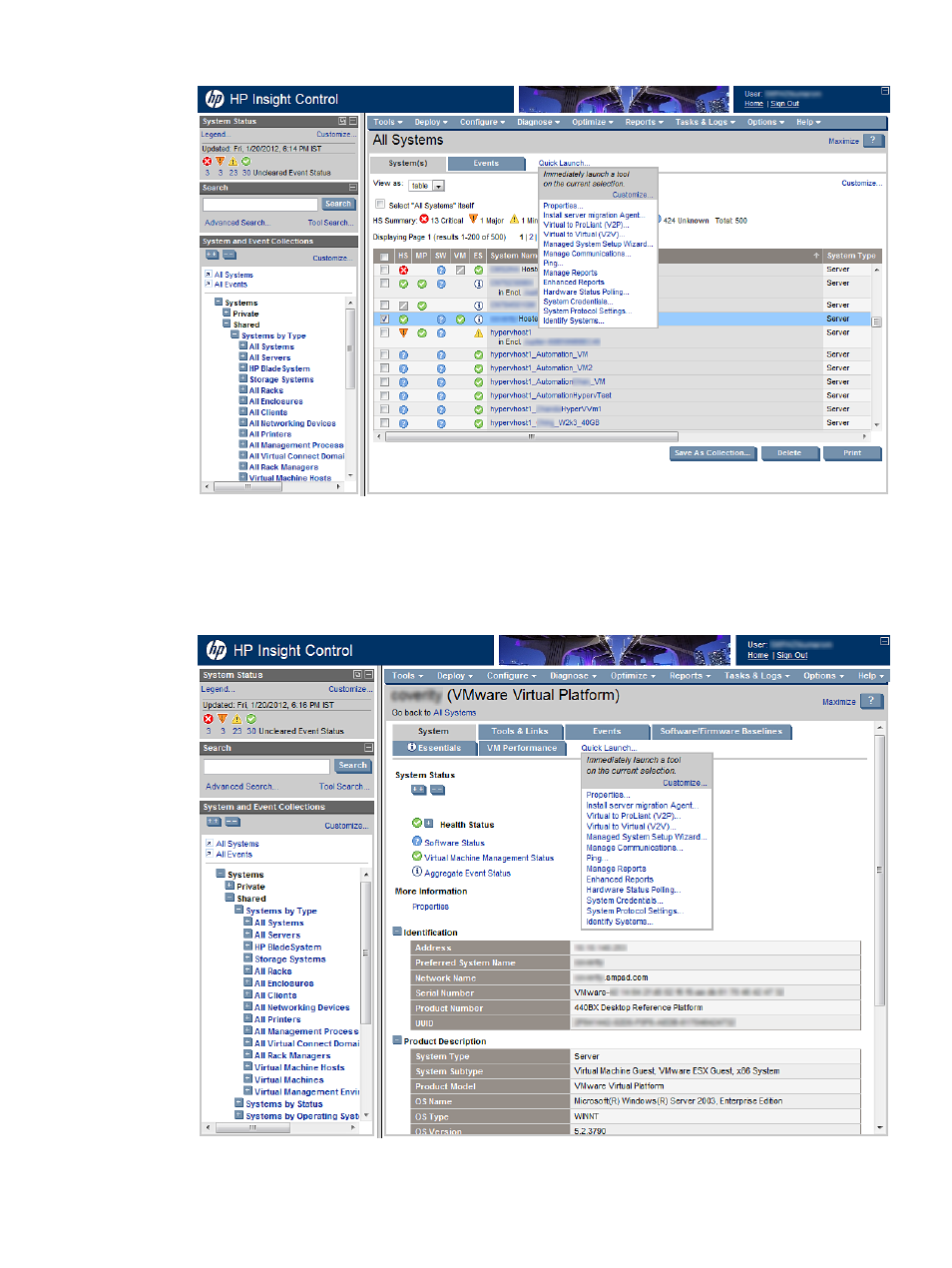Open help '?' button on All Systems page
This screenshot has width=952, height=1268.
[874, 141]
